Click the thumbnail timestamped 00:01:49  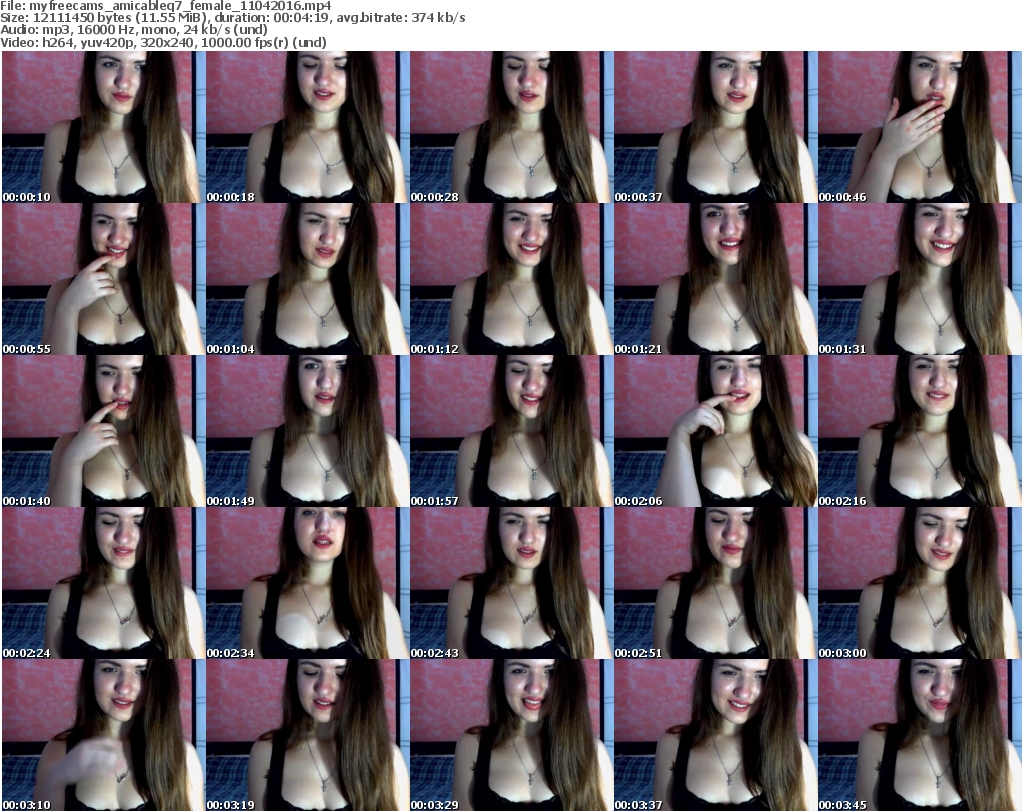coord(308,431)
